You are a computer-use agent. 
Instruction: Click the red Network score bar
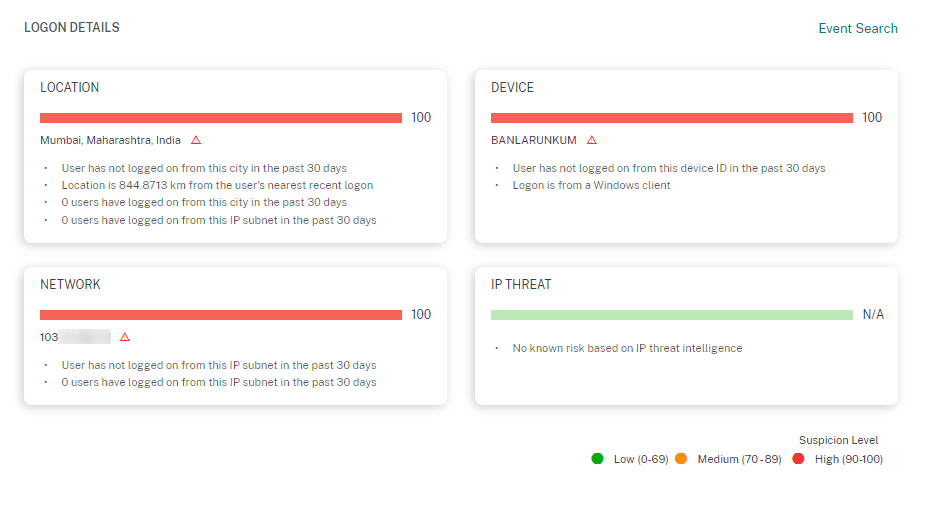[221, 315]
